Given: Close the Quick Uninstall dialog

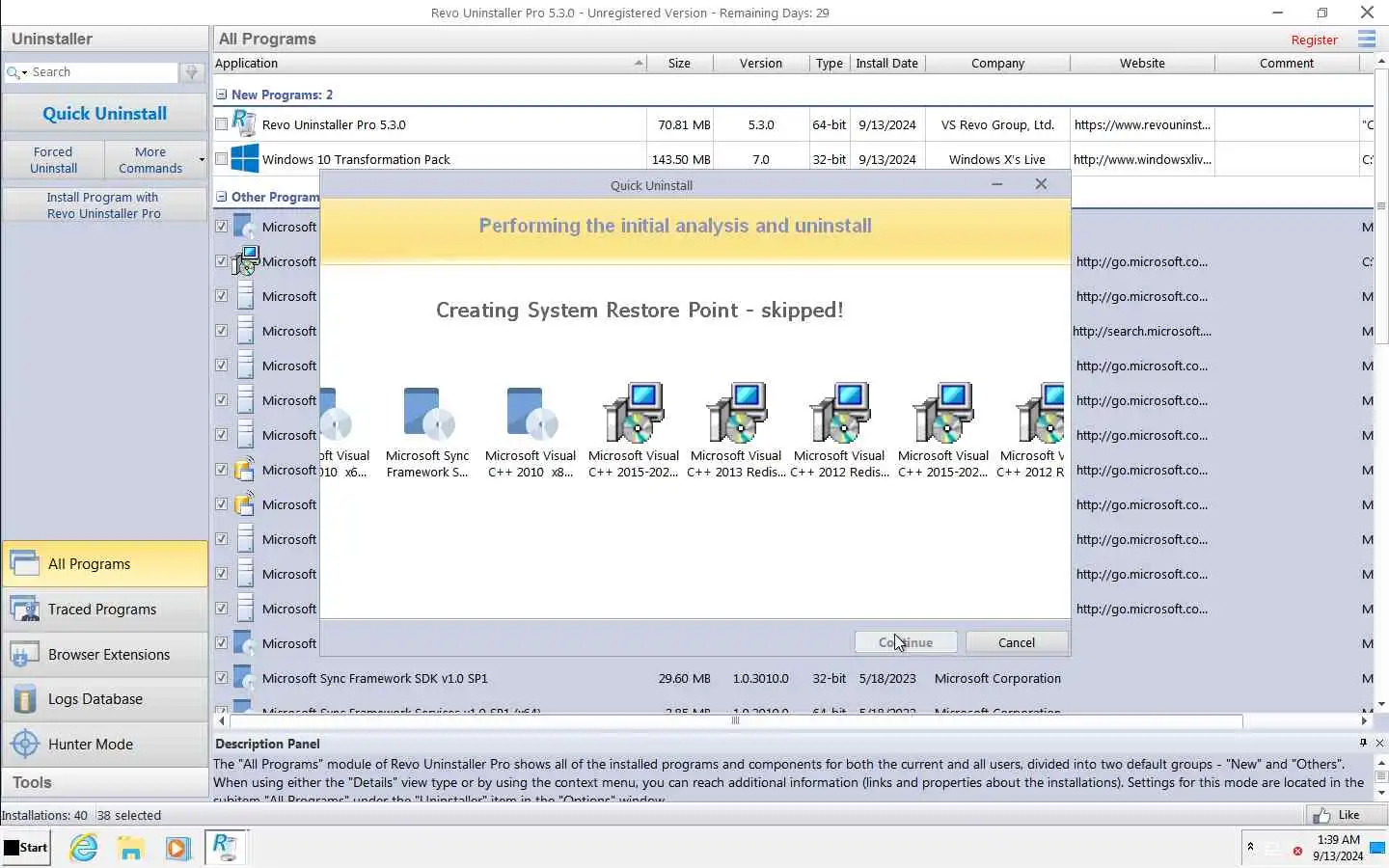Looking at the screenshot, I should point(1041,184).
